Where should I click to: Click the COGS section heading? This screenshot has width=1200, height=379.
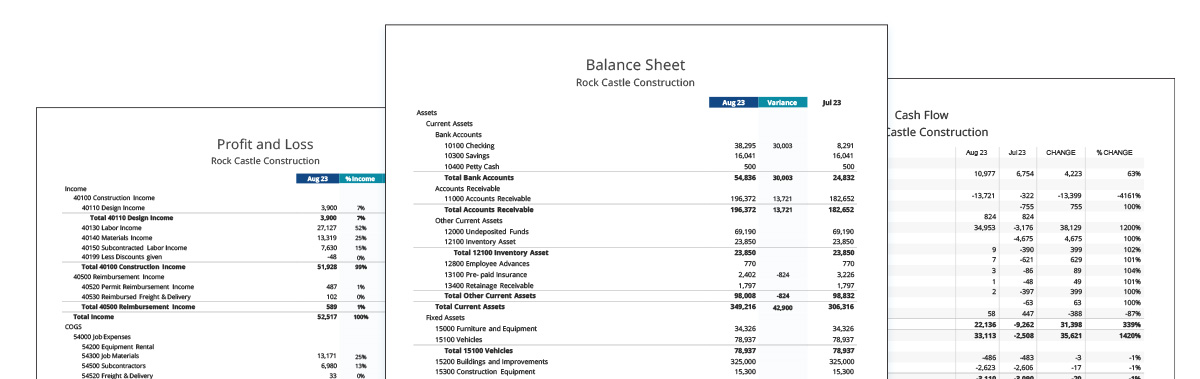[x=73, y=326]
